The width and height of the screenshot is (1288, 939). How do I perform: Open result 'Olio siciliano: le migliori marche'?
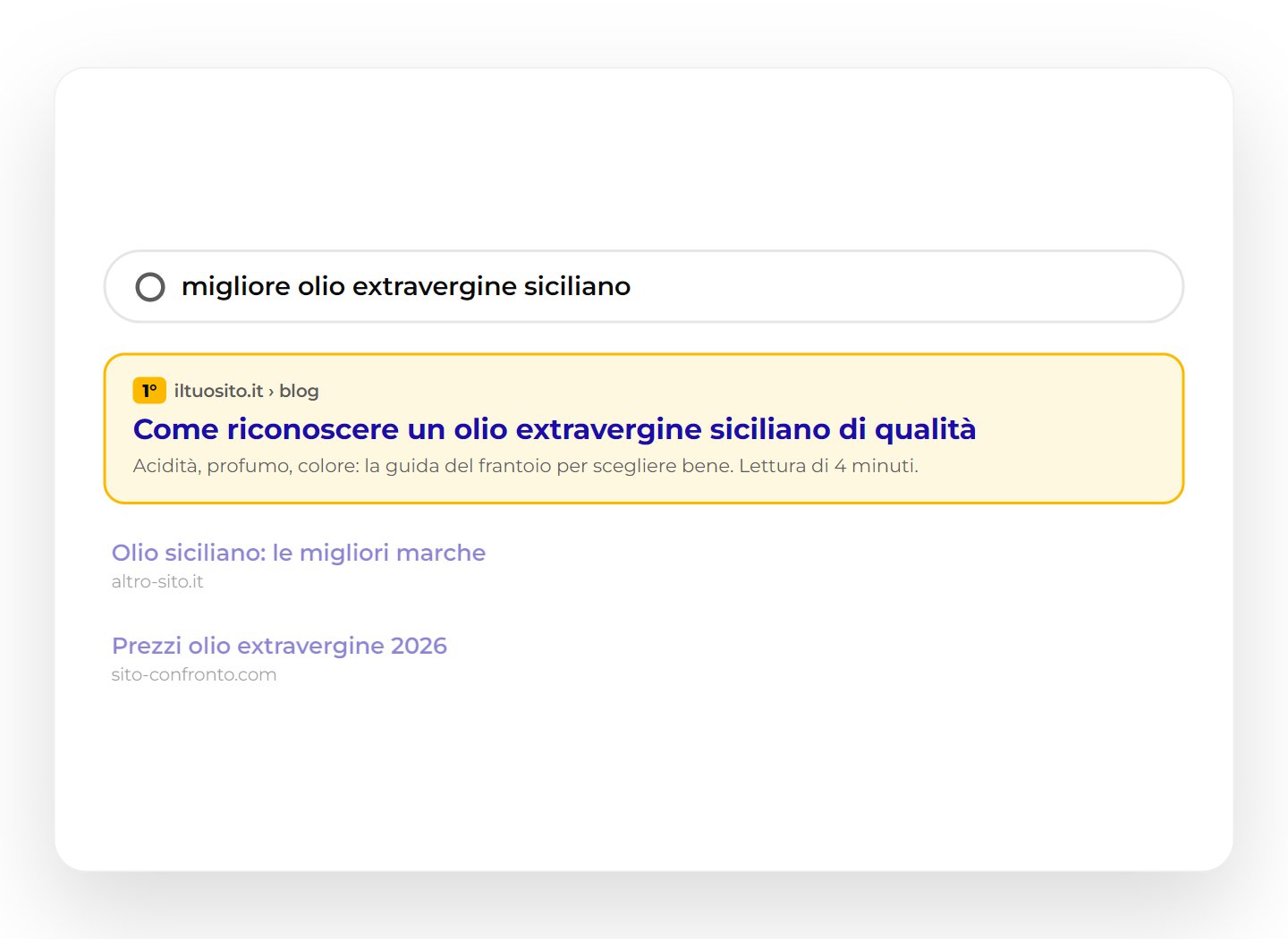pyautogui.click(x=299, y=553)
